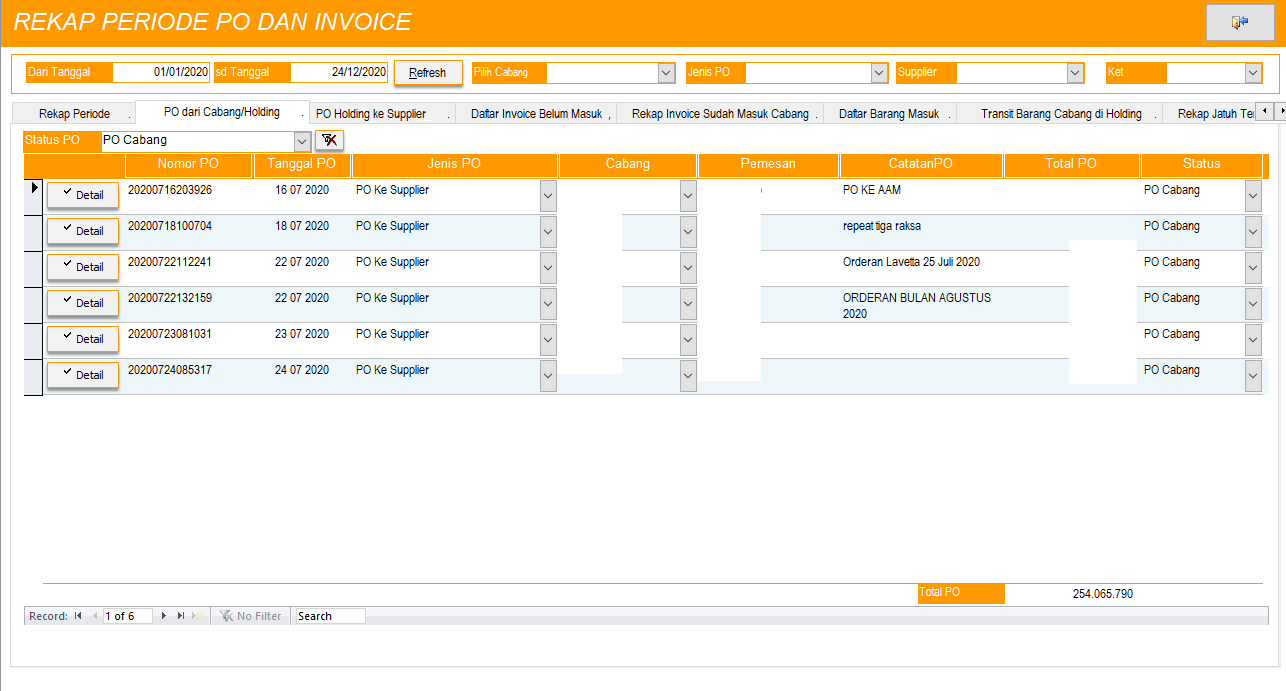The height and width of the screenshot is (691, 1286).
Task: Clear the Status PO filter icon
Action: (x=329, y=140)
